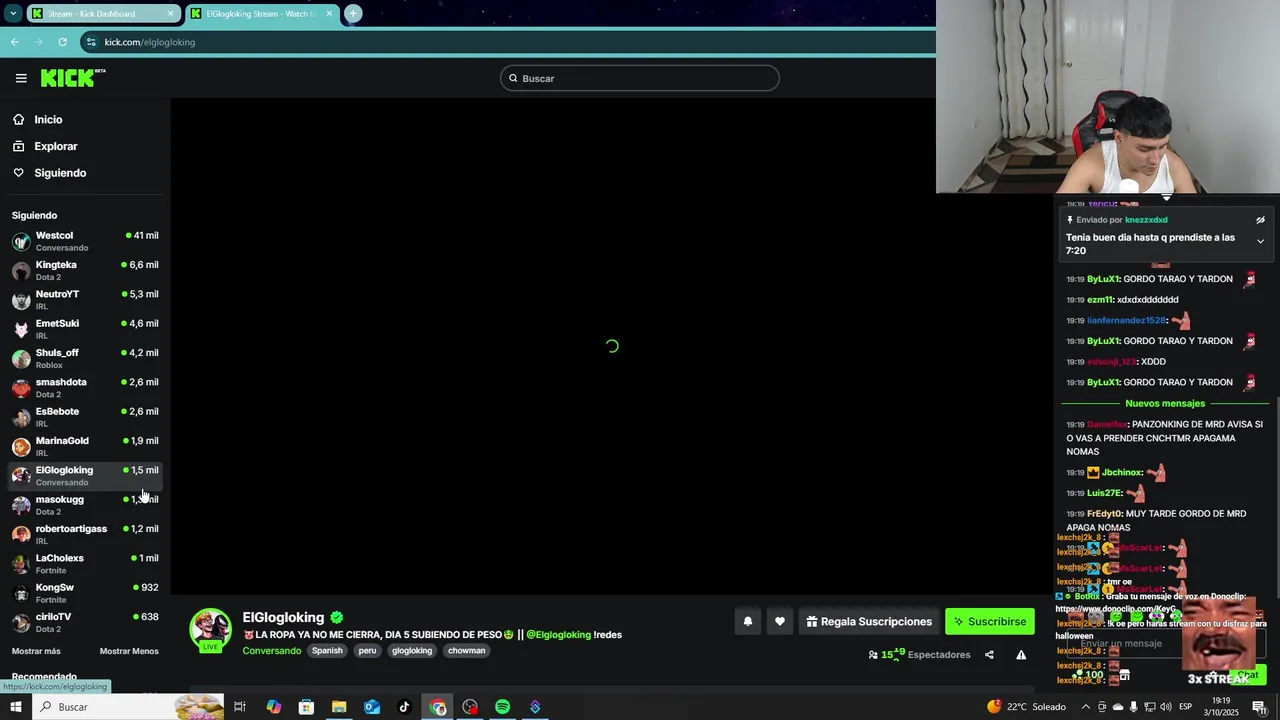Toggle channel notification bell
1280x720 pixels.
(748, 622)
